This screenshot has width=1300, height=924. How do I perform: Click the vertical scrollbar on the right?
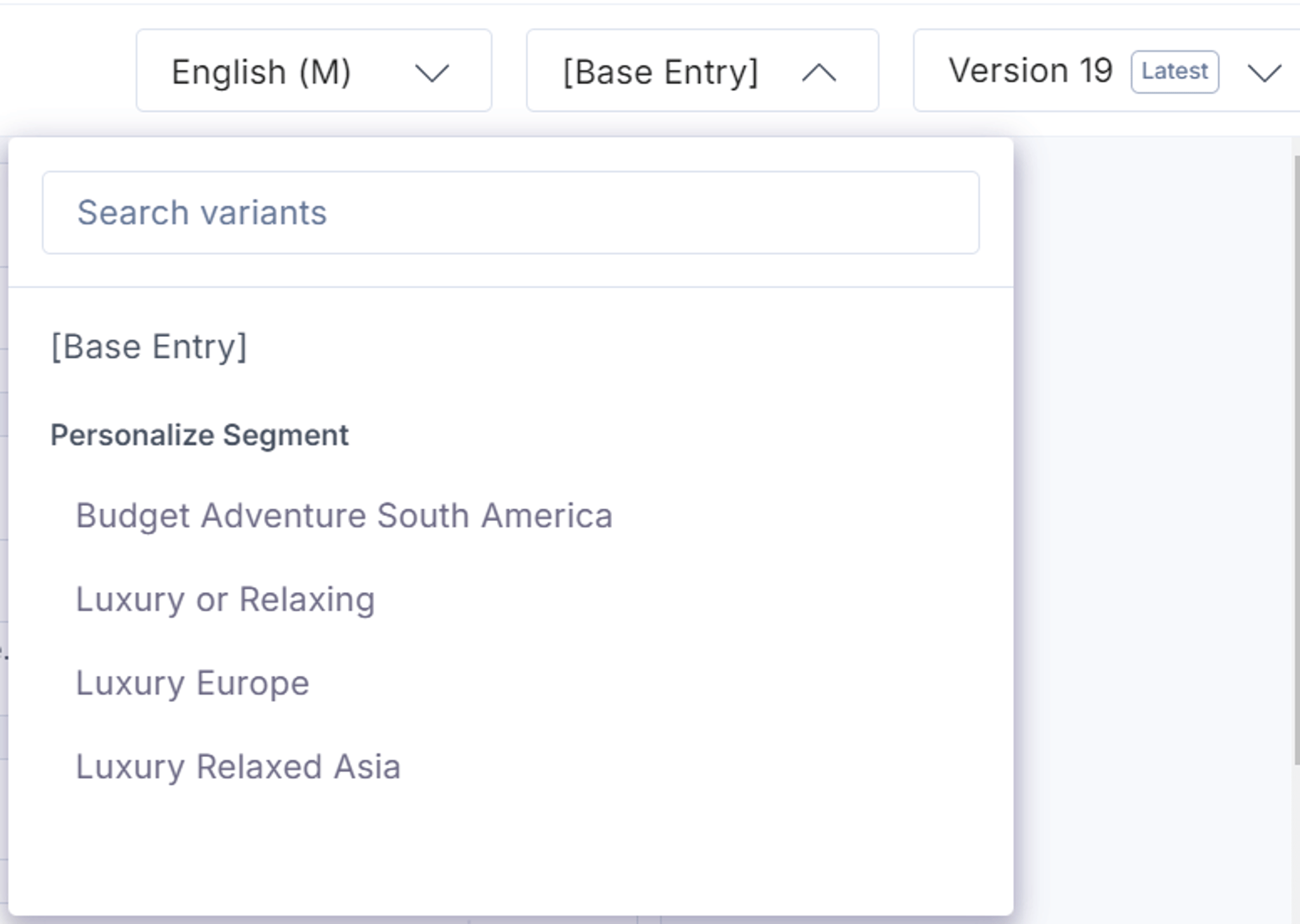coord(1296,459)
